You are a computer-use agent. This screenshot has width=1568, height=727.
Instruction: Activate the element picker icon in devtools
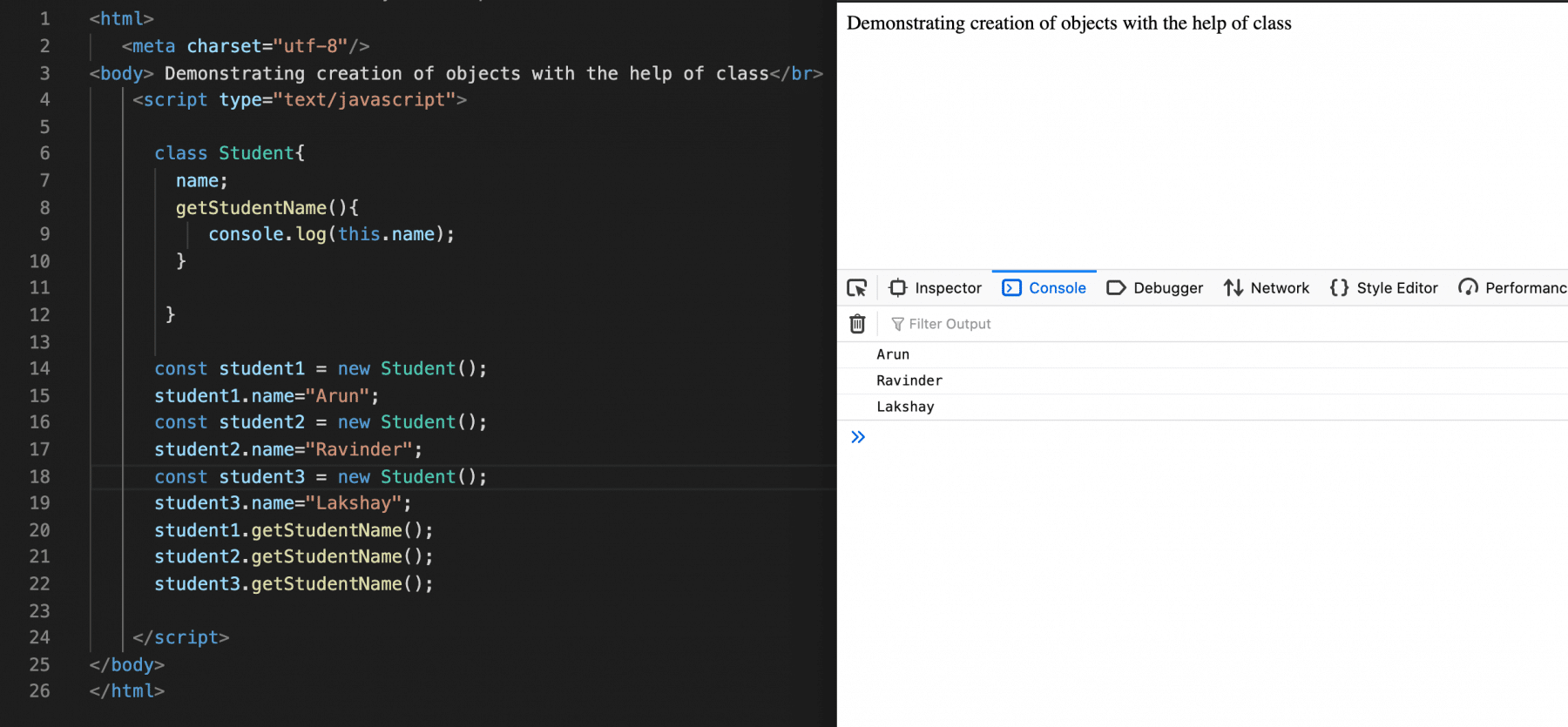pyautogui.click(x=857, y=288)
